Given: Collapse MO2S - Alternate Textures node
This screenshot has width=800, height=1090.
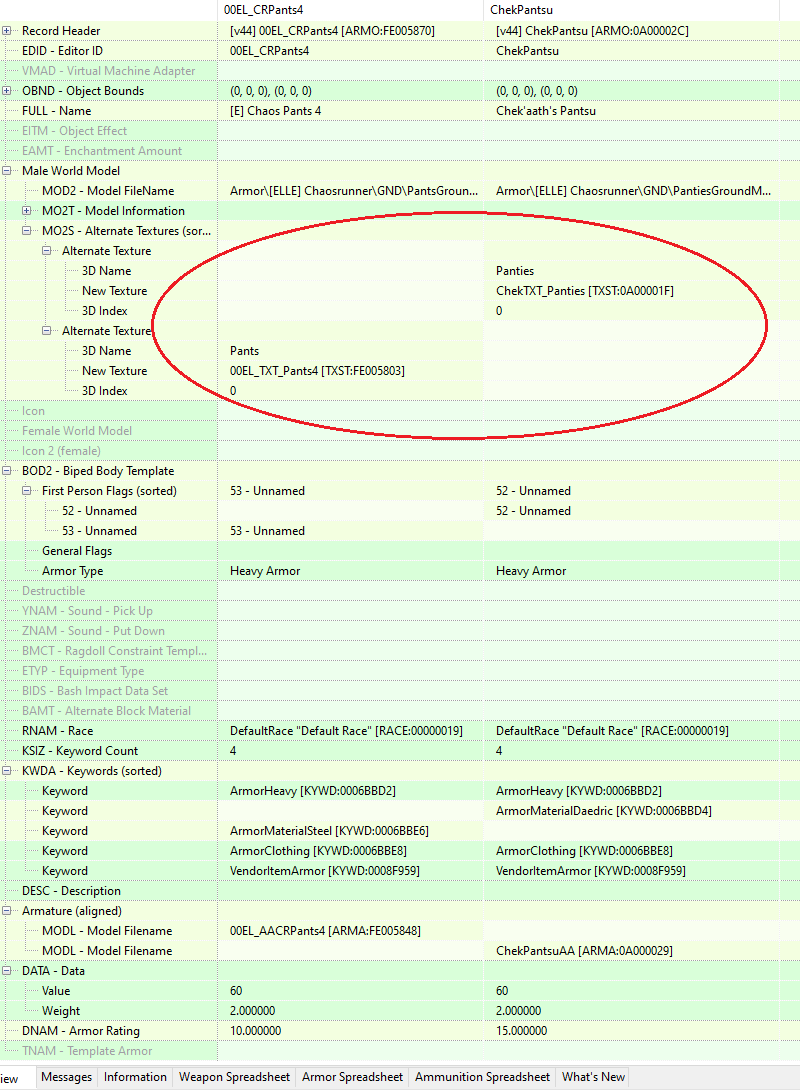Looking at the screenshot, I should coord(26,231).
